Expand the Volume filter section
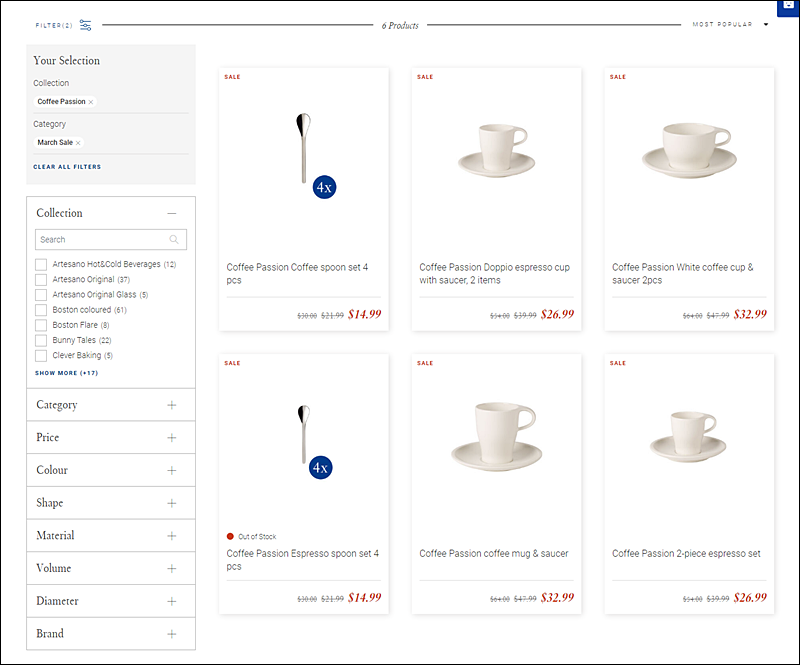The height and width of the screenshot is (665, 800). (x=172, y=569)
